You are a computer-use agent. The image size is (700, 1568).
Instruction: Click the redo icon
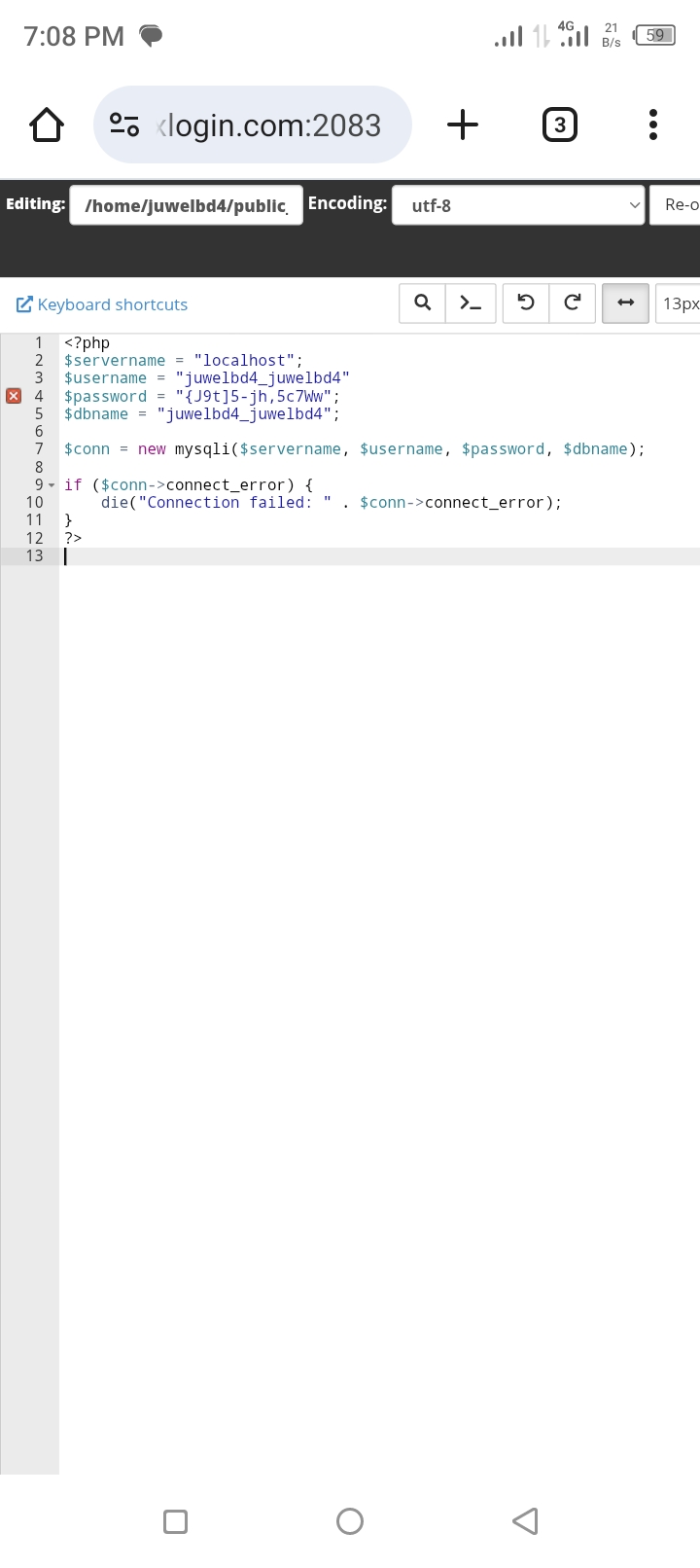573,303
